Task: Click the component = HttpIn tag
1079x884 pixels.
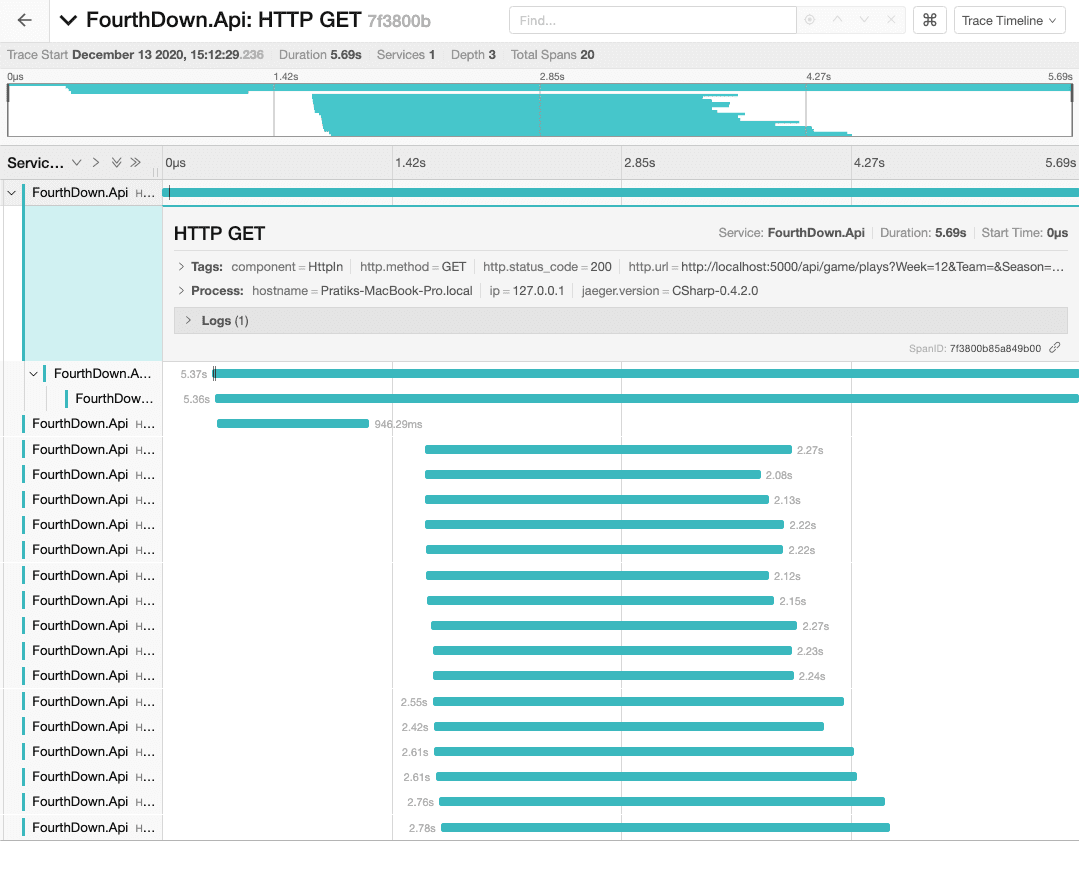Action: [x=287, y=266]
